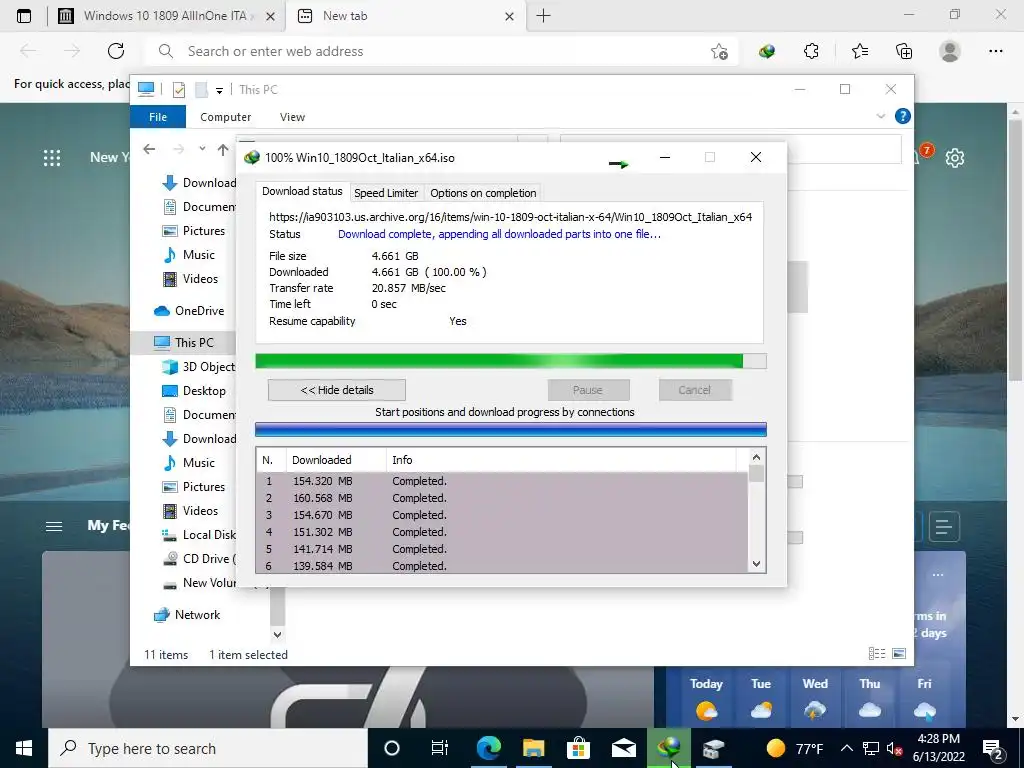Open Edge Settings and more menu

(x=995, y=51)
